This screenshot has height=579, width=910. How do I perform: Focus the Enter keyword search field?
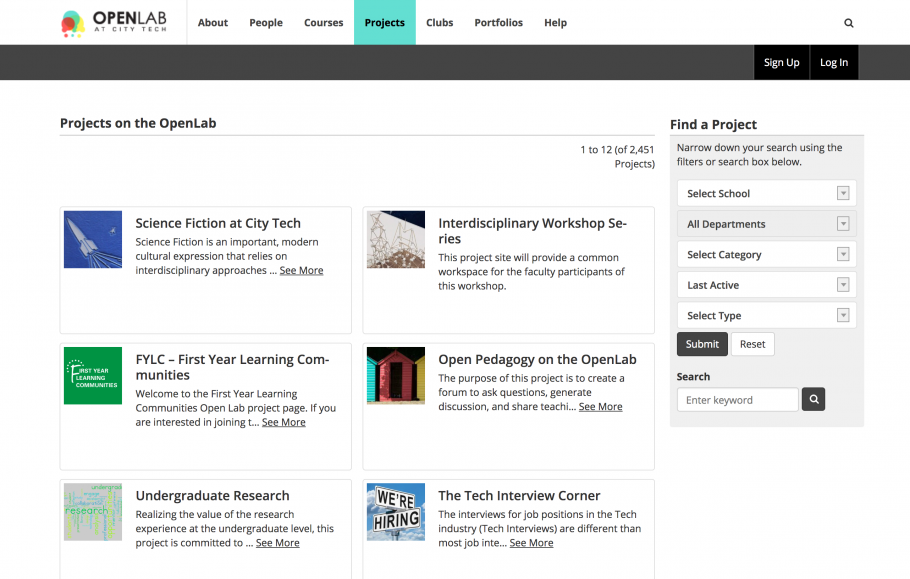click(737, 400)
